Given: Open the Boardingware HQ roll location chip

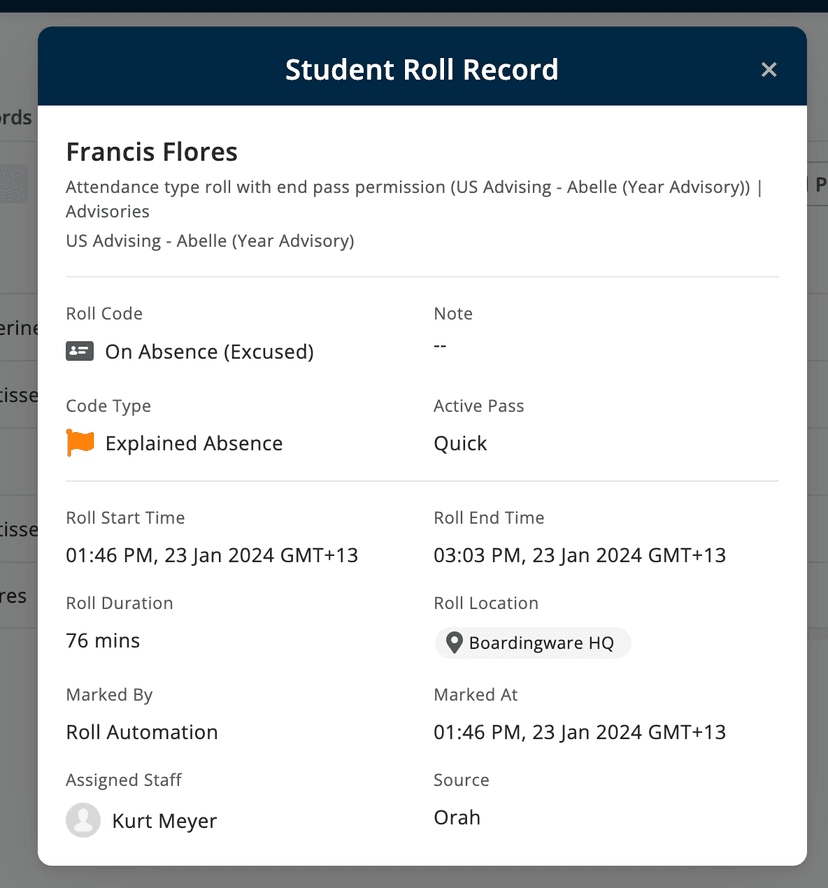Looking at the screenshot, I should pos(532,643).
